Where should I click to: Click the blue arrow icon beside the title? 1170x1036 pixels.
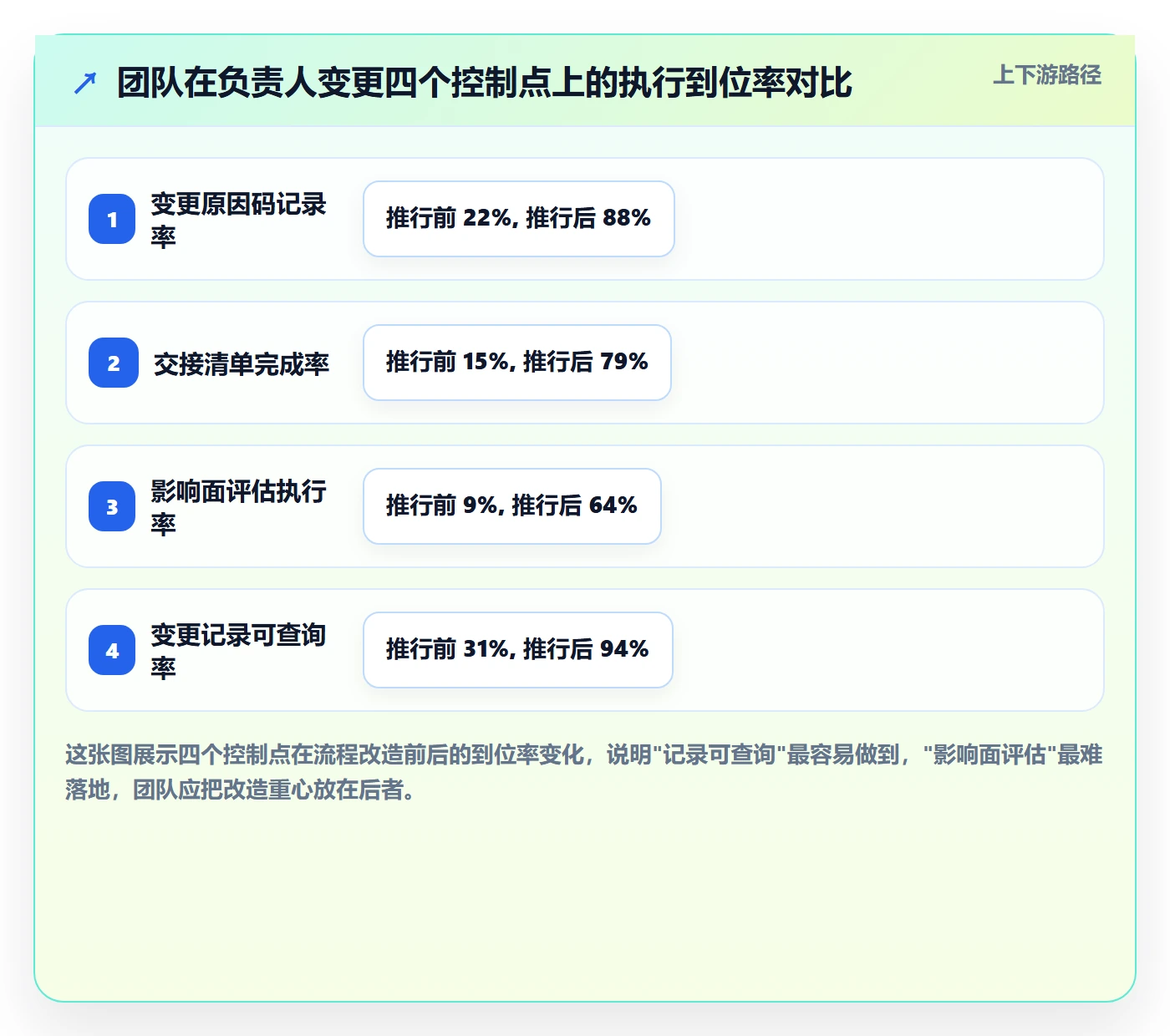coord(85,83)
